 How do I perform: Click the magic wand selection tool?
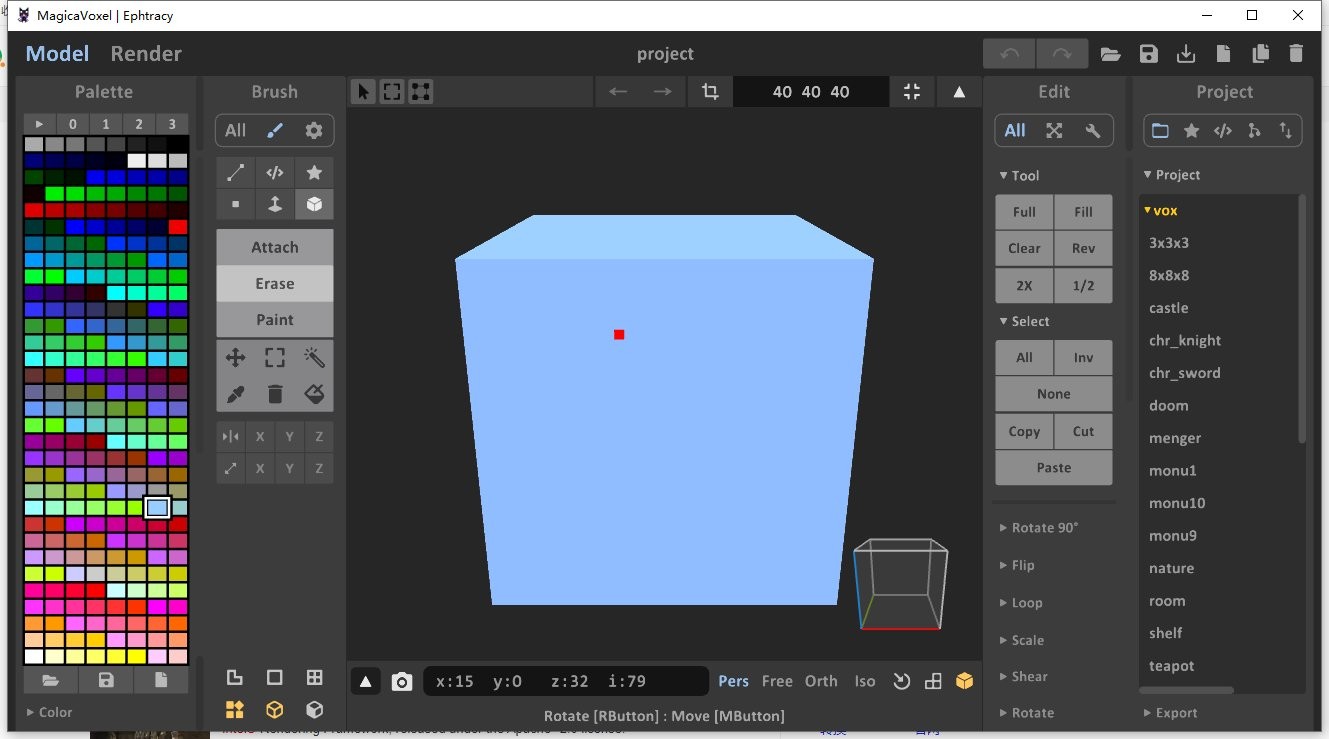pyautogui.click(x=314, y=358)
